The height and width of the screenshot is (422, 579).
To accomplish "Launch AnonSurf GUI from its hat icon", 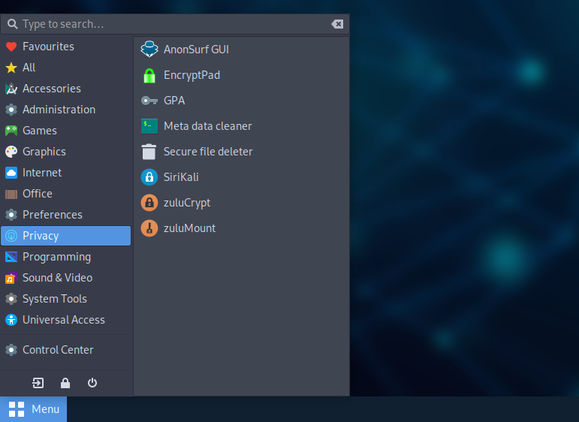I will (x=149, y=49).
